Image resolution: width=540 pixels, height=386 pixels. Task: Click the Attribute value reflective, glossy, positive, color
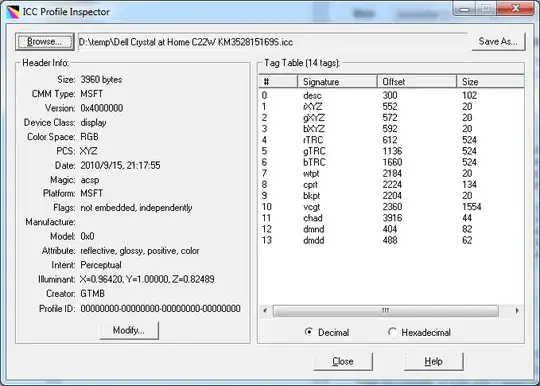[x=139, y=251]
